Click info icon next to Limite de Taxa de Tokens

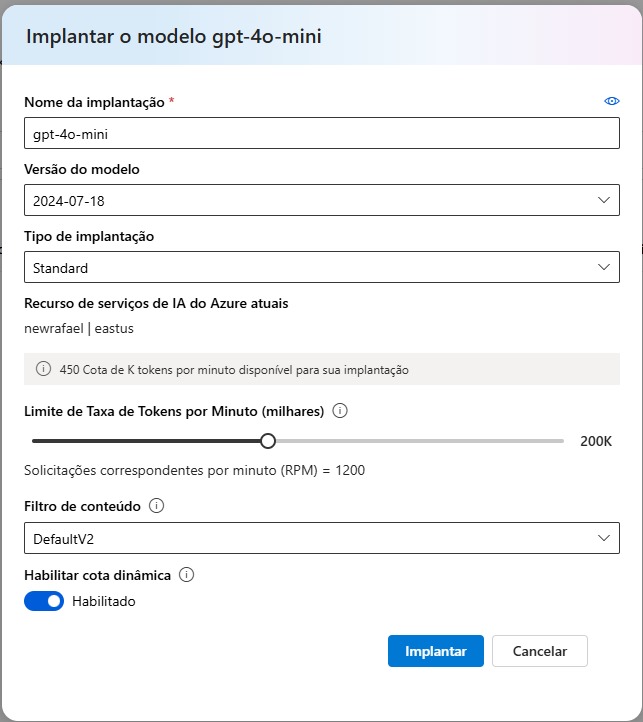point(339,411)
